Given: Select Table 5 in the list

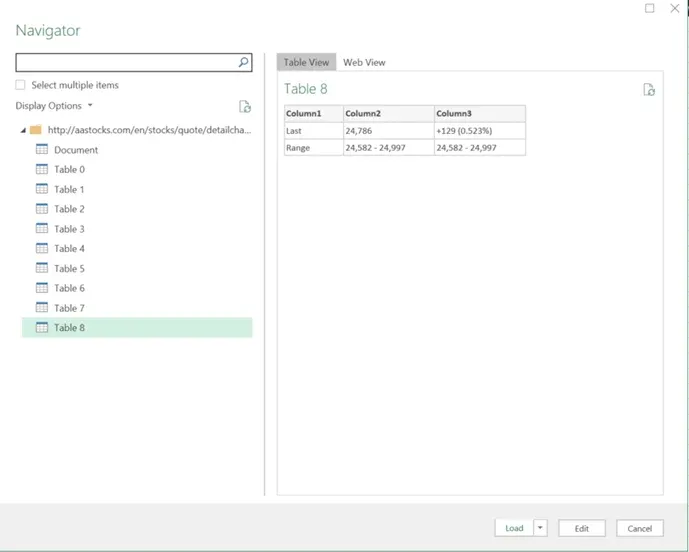Looking at the screenshot, I should tap(69, 268).
